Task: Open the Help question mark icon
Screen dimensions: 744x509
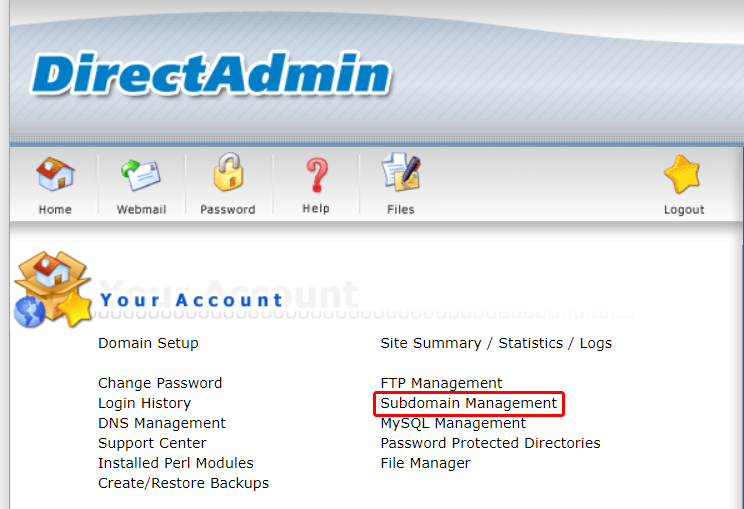Action: [316, 176]
